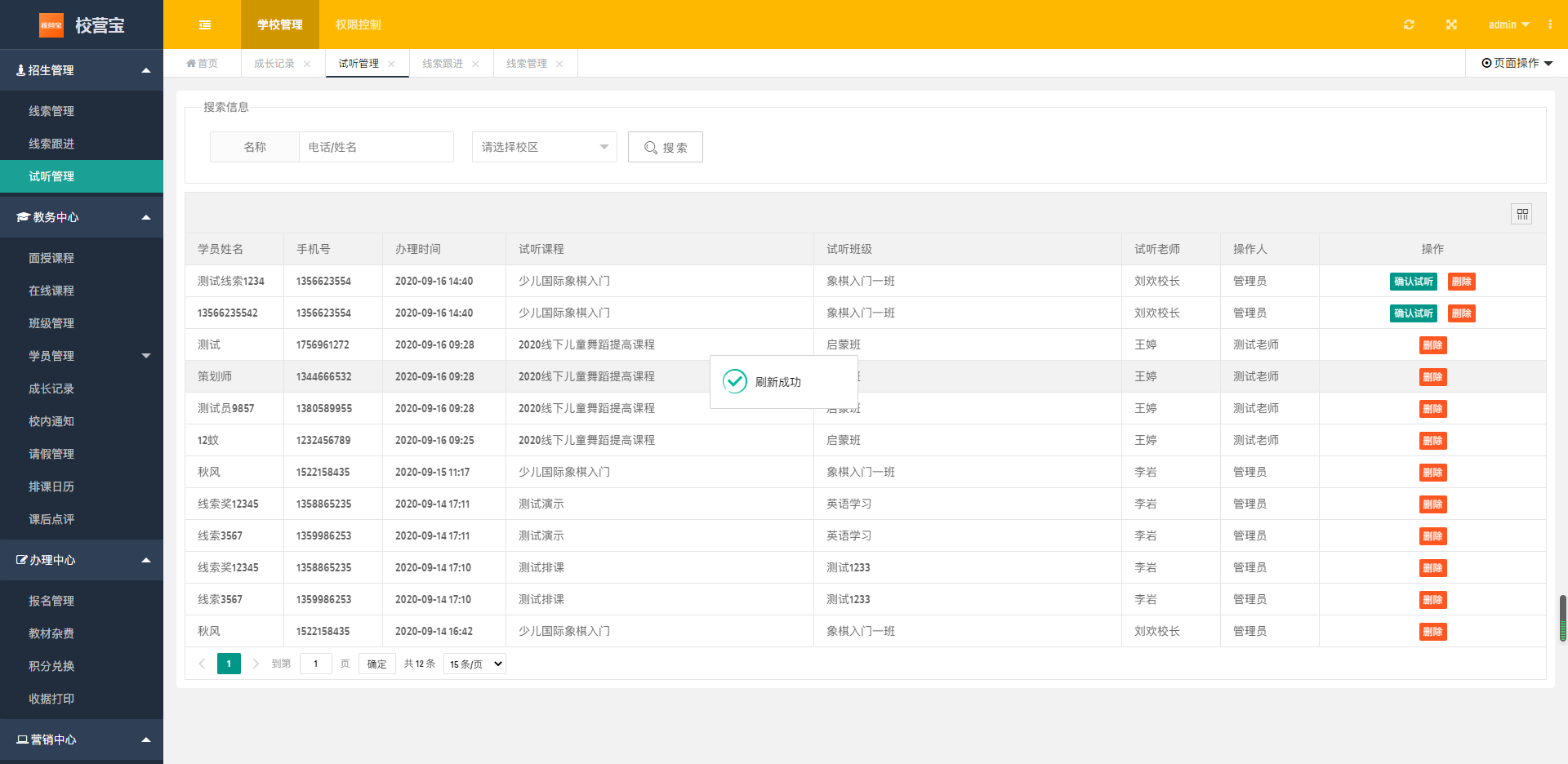Switch to 权限控制 top menu
The image size is (1568, 764).
(359, 24)
